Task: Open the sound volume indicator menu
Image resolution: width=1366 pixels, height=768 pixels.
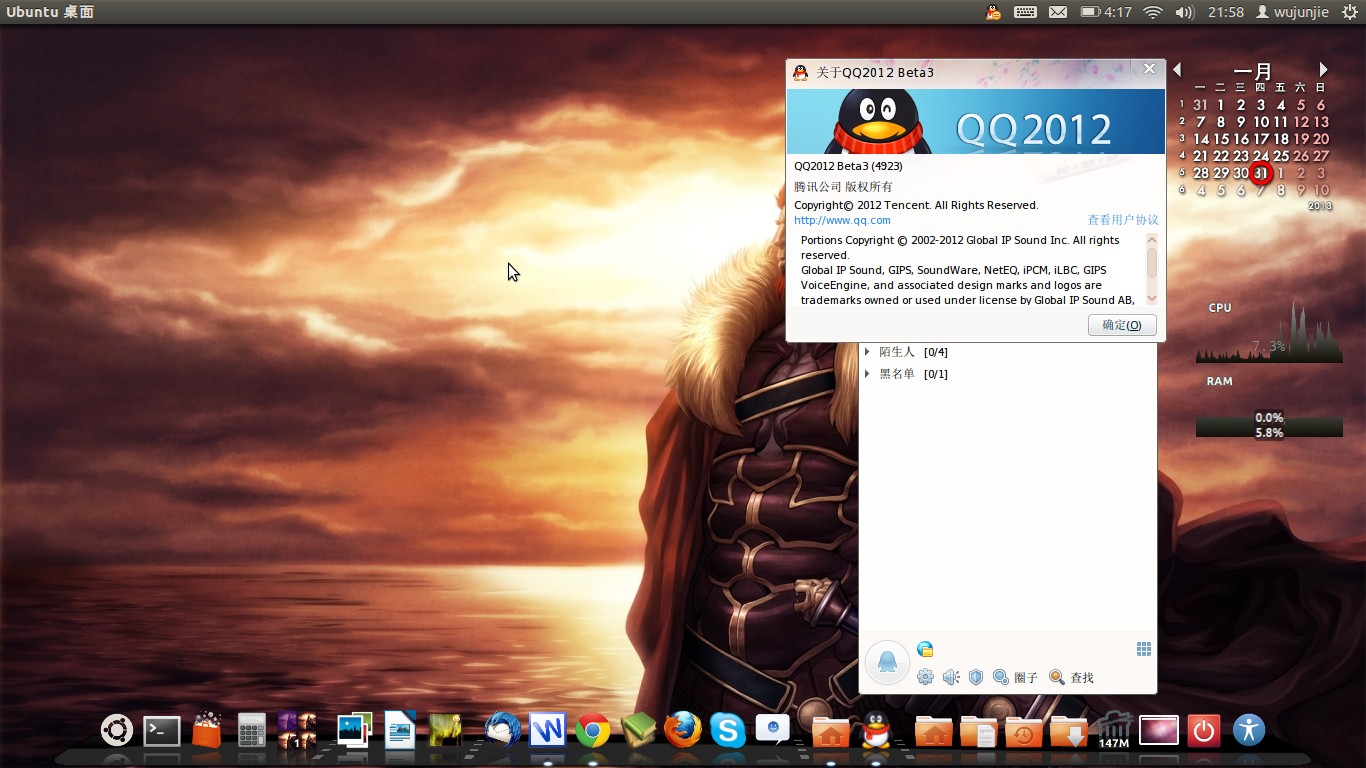Action: click(x=1185, y=12)
